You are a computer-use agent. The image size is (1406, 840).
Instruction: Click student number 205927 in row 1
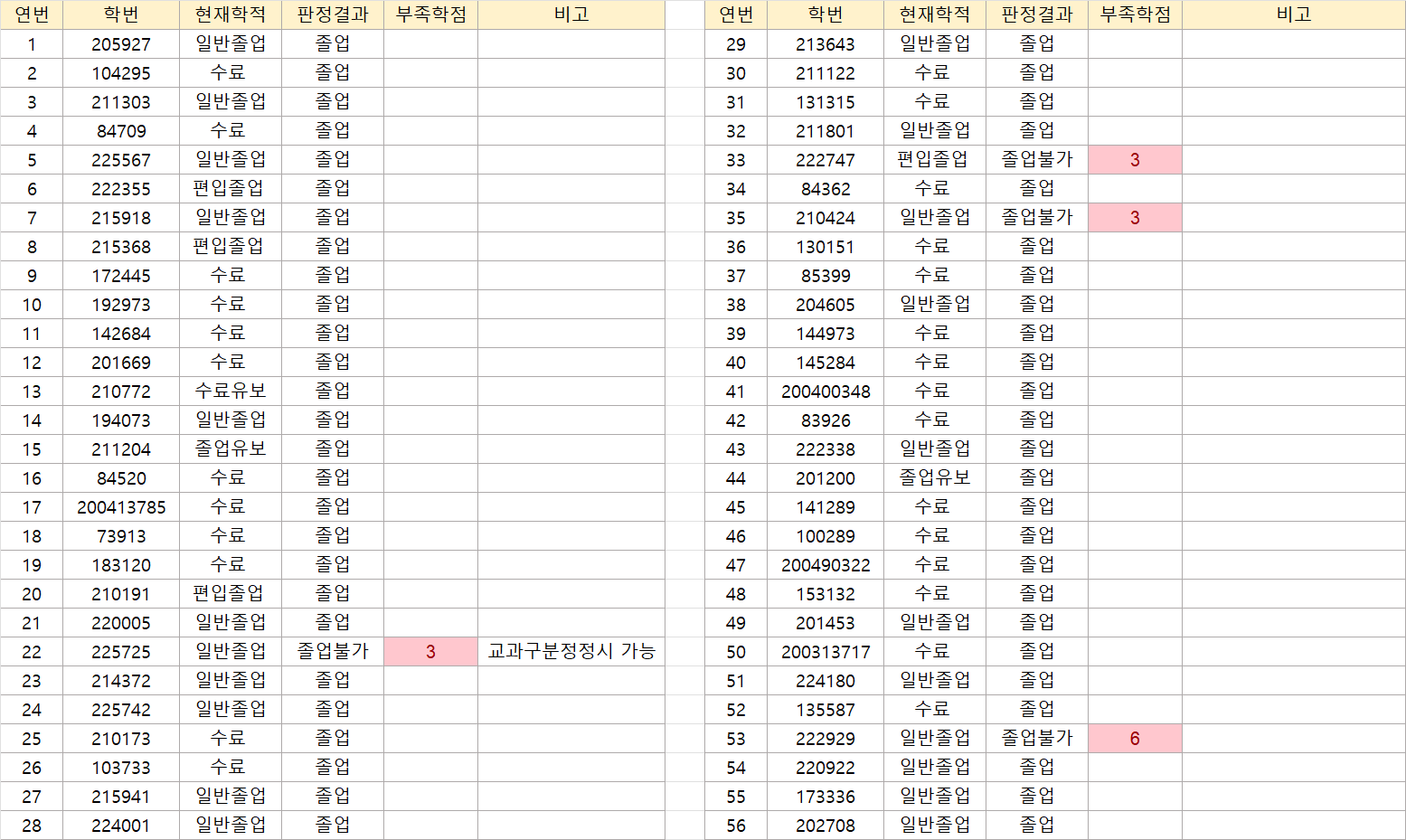point(121,44)
